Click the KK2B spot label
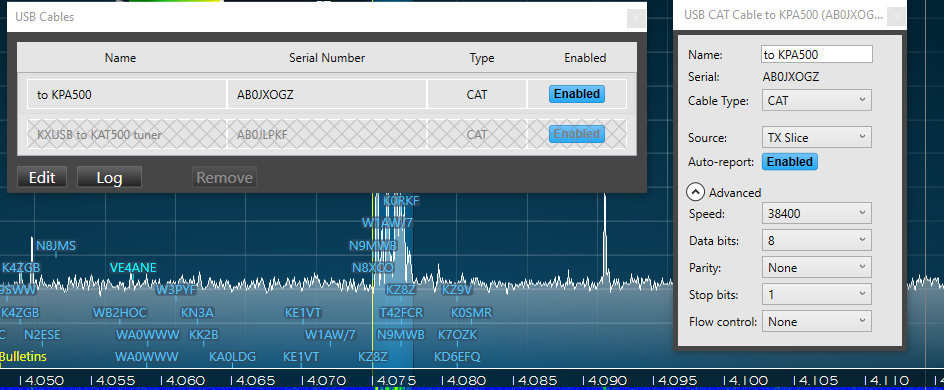This screenshot has height=390, width=944. [203, 335]
